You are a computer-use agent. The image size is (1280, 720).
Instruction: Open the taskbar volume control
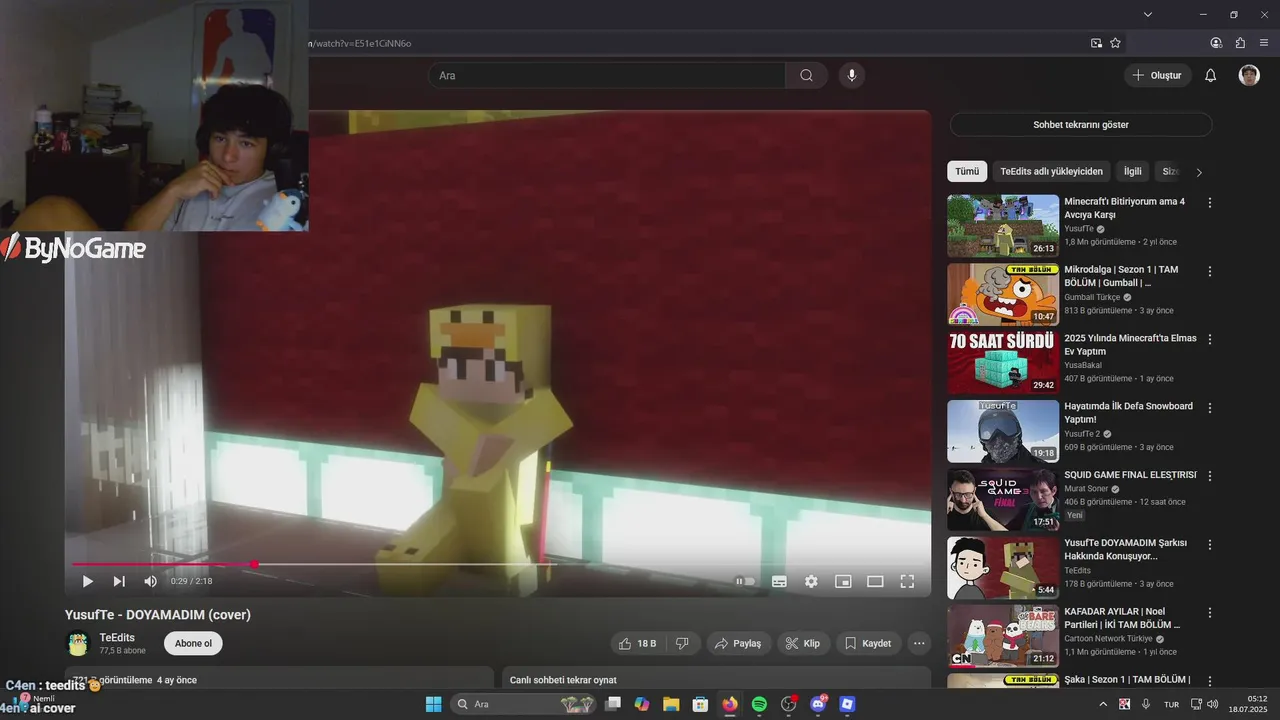tap(1213, 704)
